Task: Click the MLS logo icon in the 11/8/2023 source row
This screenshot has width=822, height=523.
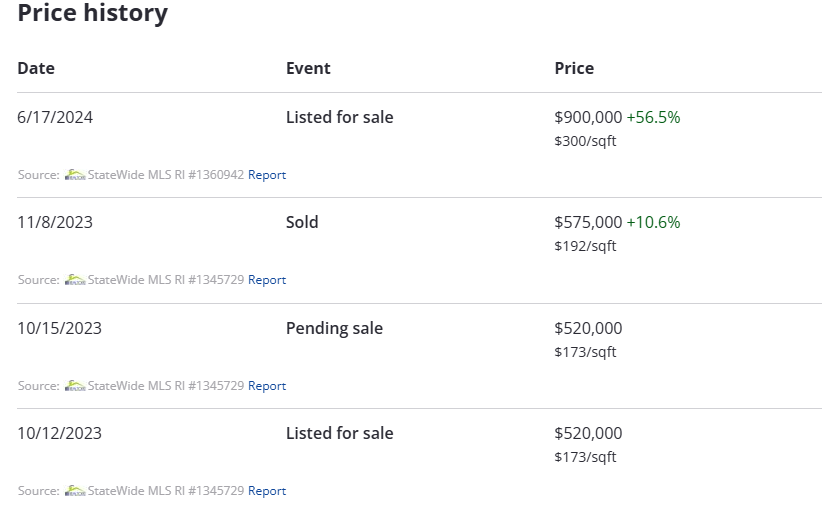Action: [x=75, y=279]
